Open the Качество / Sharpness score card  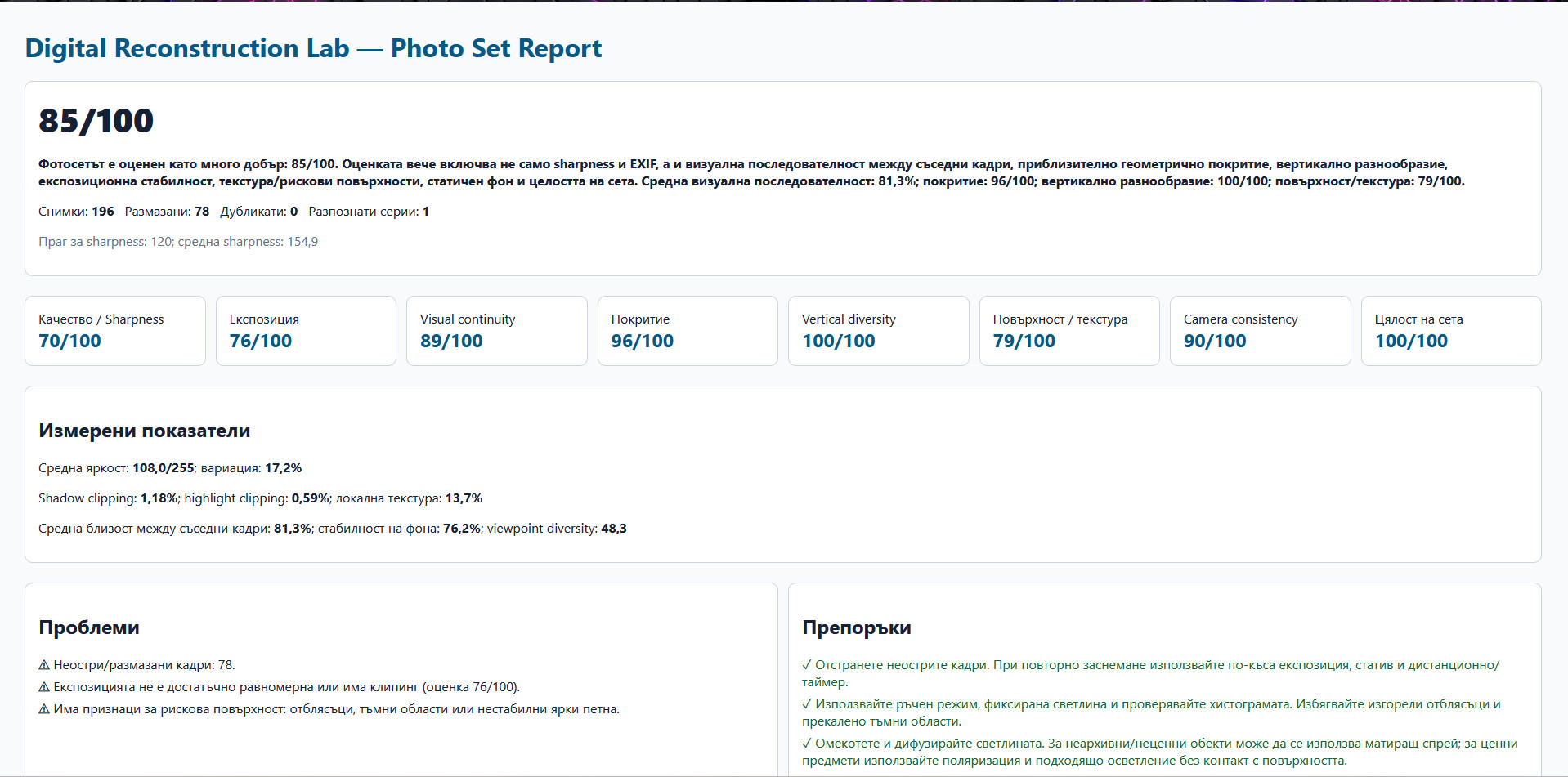tap(115, 331)
